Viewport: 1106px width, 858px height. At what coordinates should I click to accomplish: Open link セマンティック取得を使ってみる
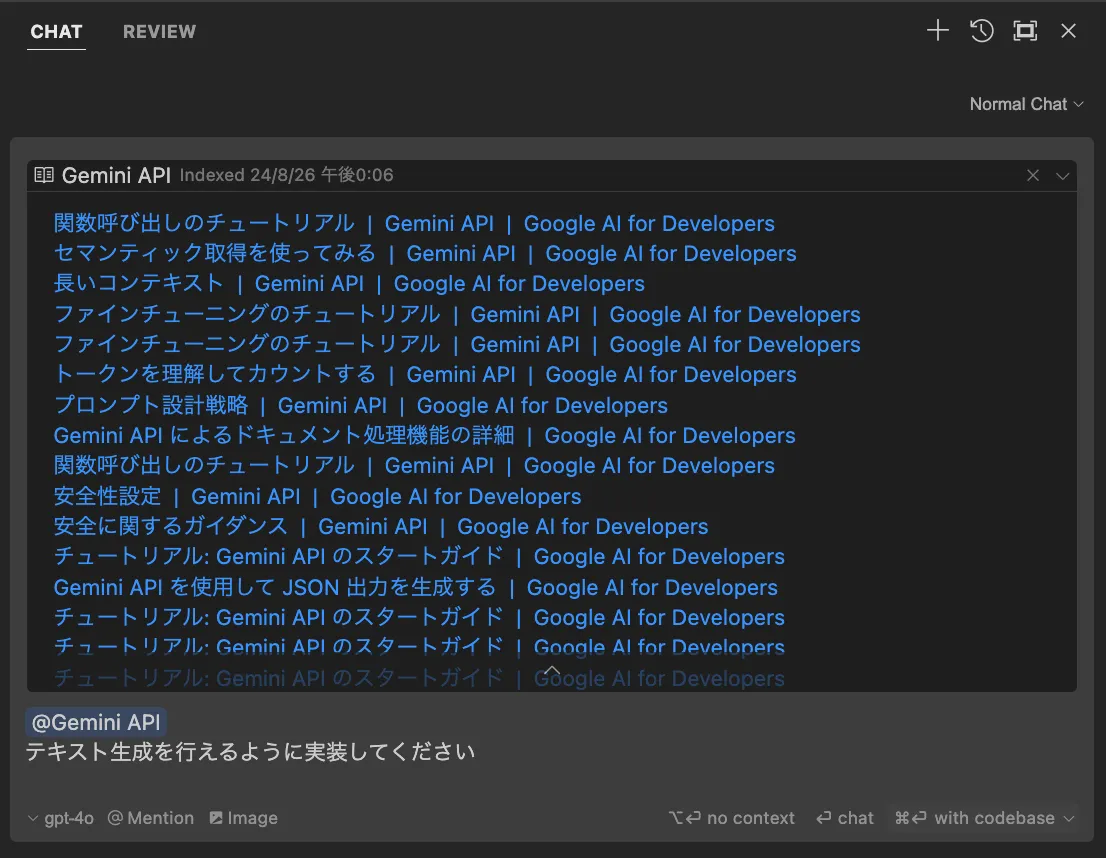425,253
